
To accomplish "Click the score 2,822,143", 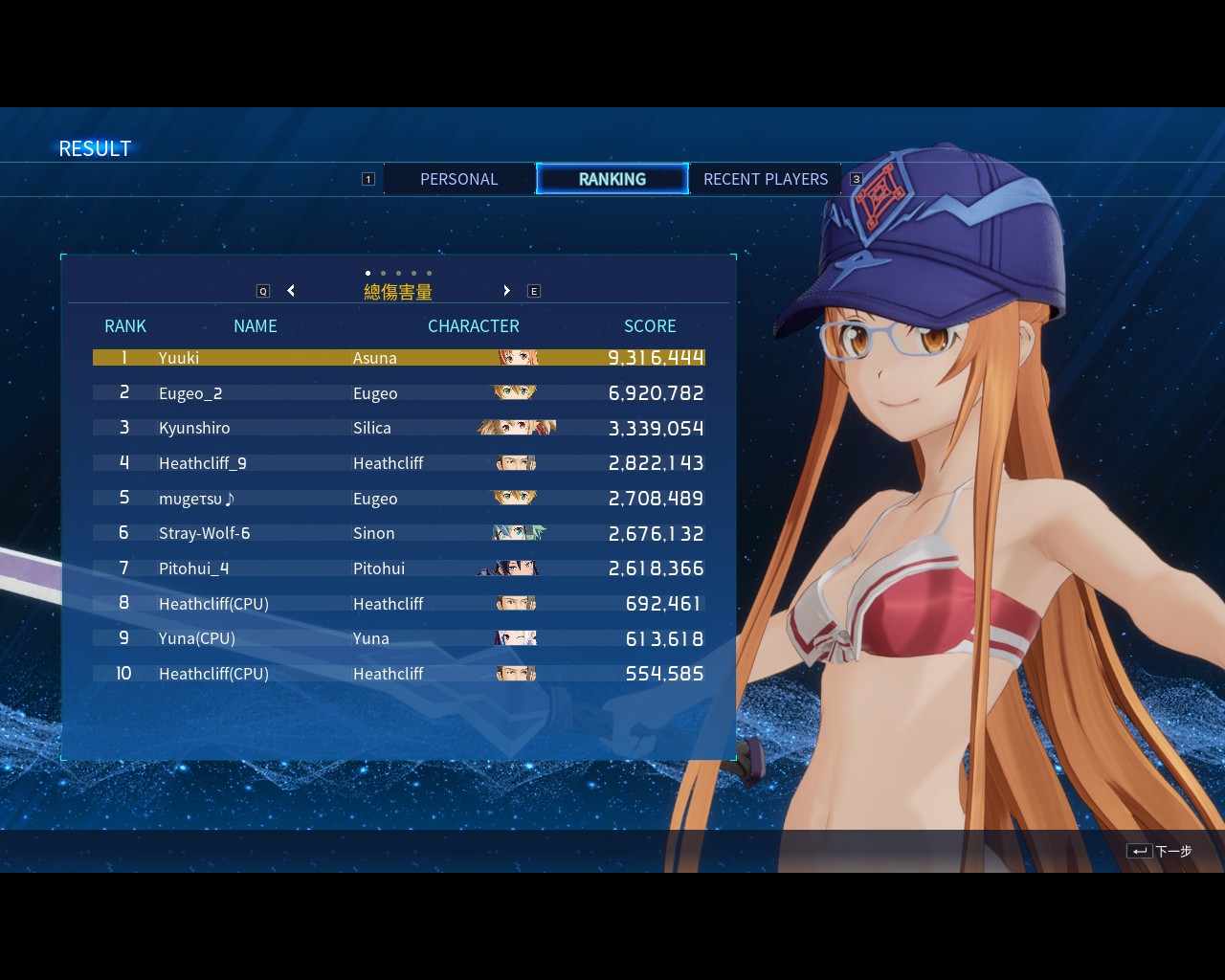I will click(x=657, y=463).
